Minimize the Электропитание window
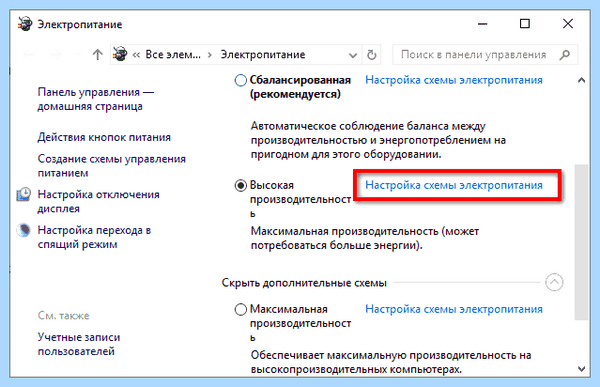 (x=483, y=24)
